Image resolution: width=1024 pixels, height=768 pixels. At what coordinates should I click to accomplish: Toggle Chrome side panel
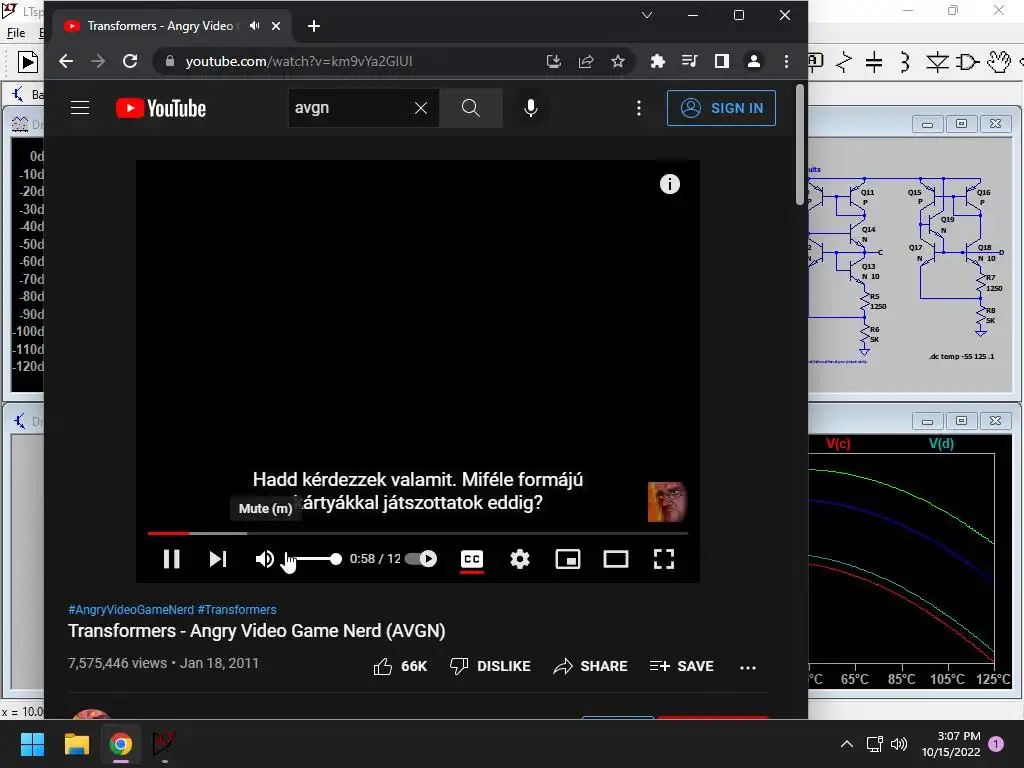point(722,61)
